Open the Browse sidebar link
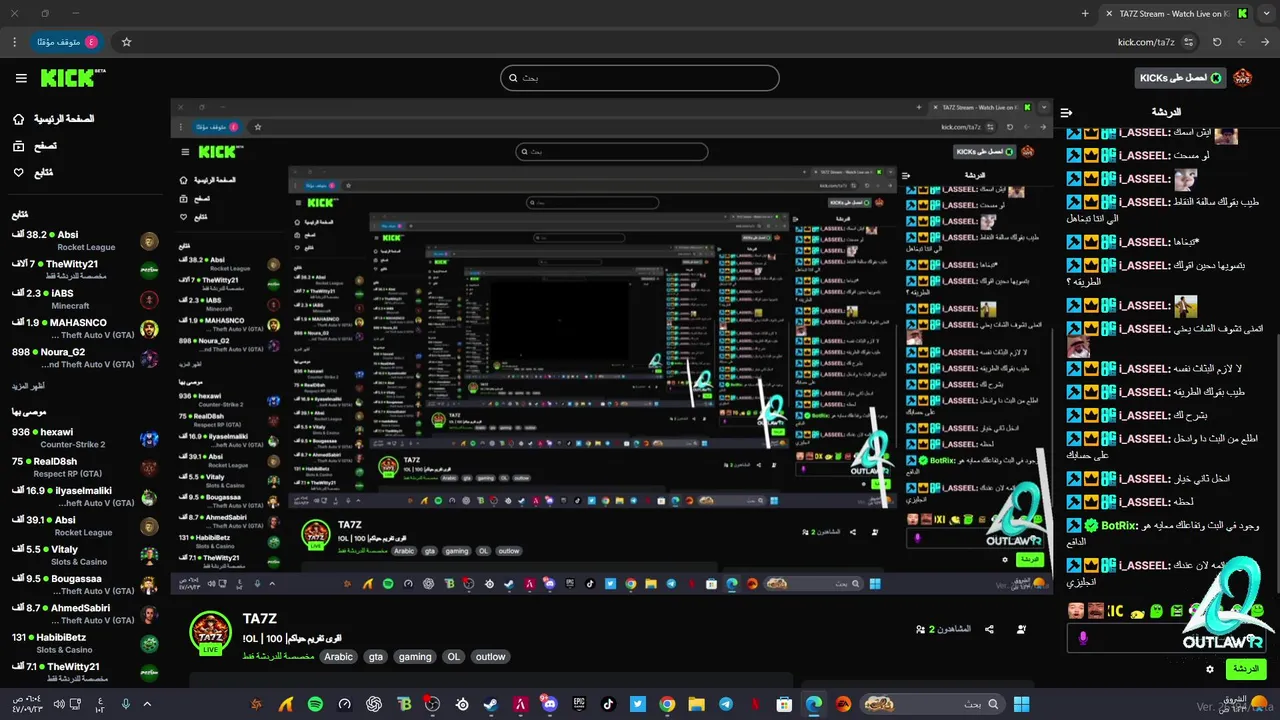1280x720 pixels. click(35, 146)
